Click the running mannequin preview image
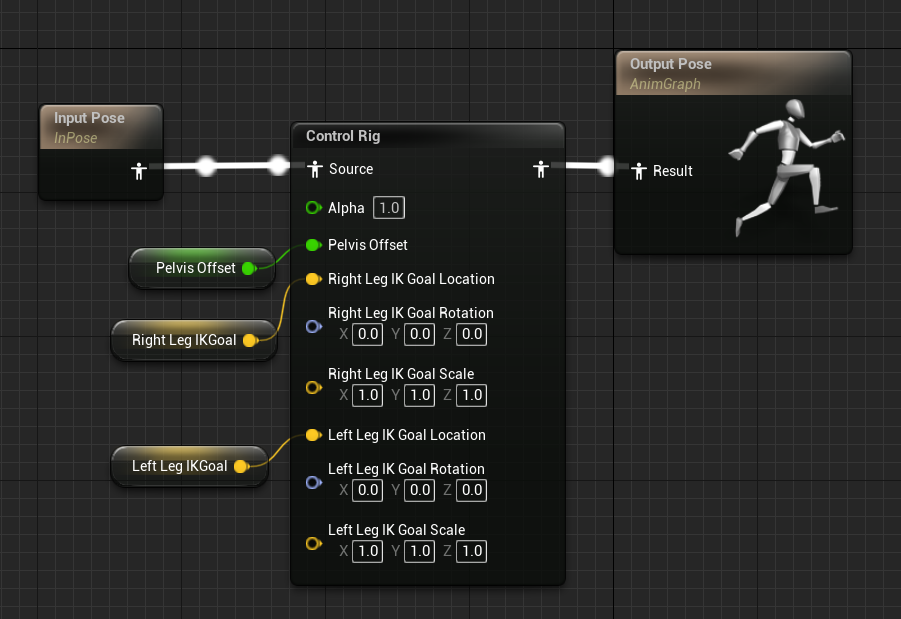Viewport: 901px width, 619px height. (x=787, y=167)
